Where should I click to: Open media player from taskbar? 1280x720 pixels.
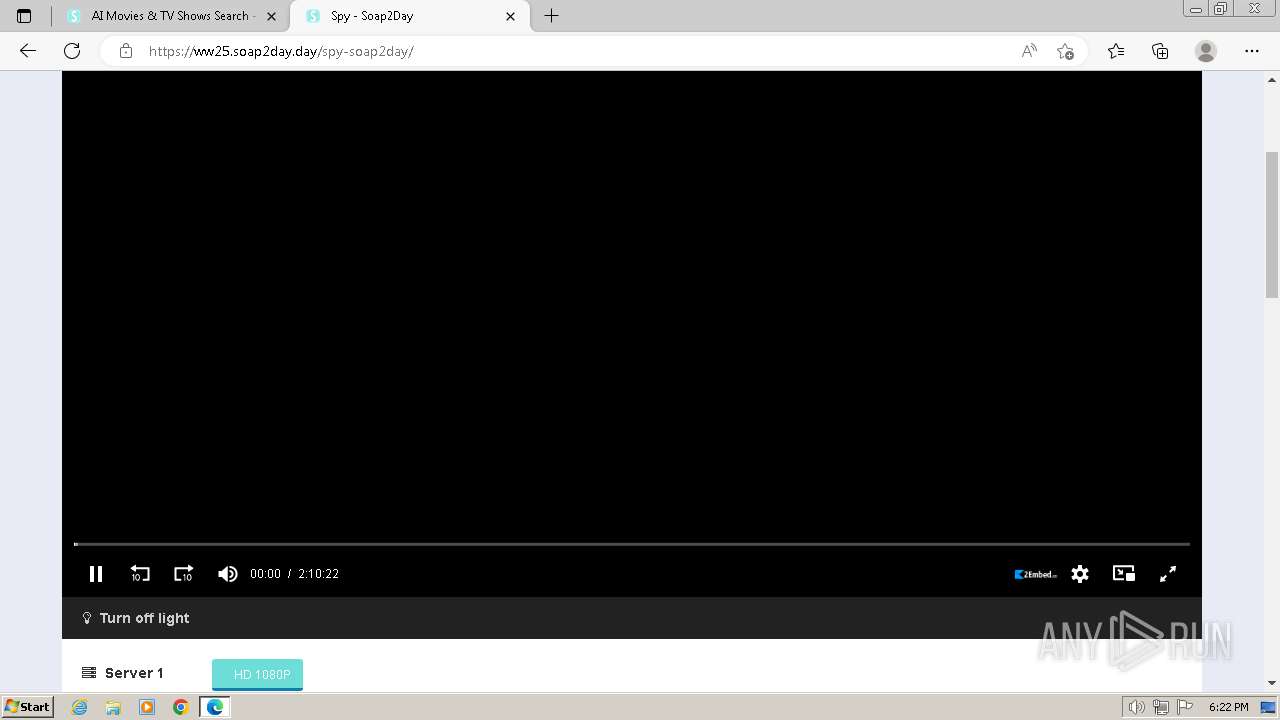pyautogui.click(x=147, y=707)
